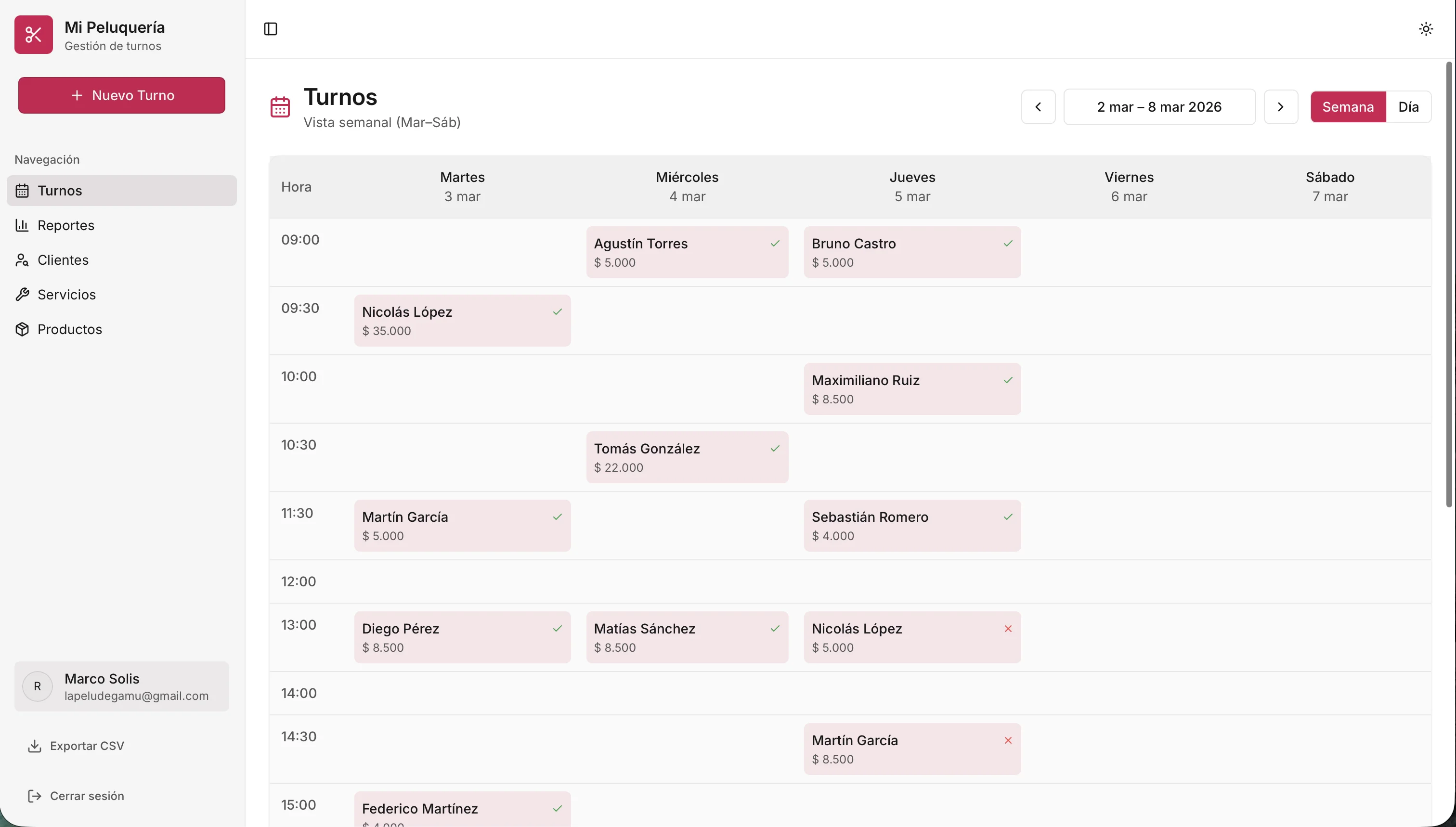Click the check mark on Bruno Castro's card

click(1007, 243)
